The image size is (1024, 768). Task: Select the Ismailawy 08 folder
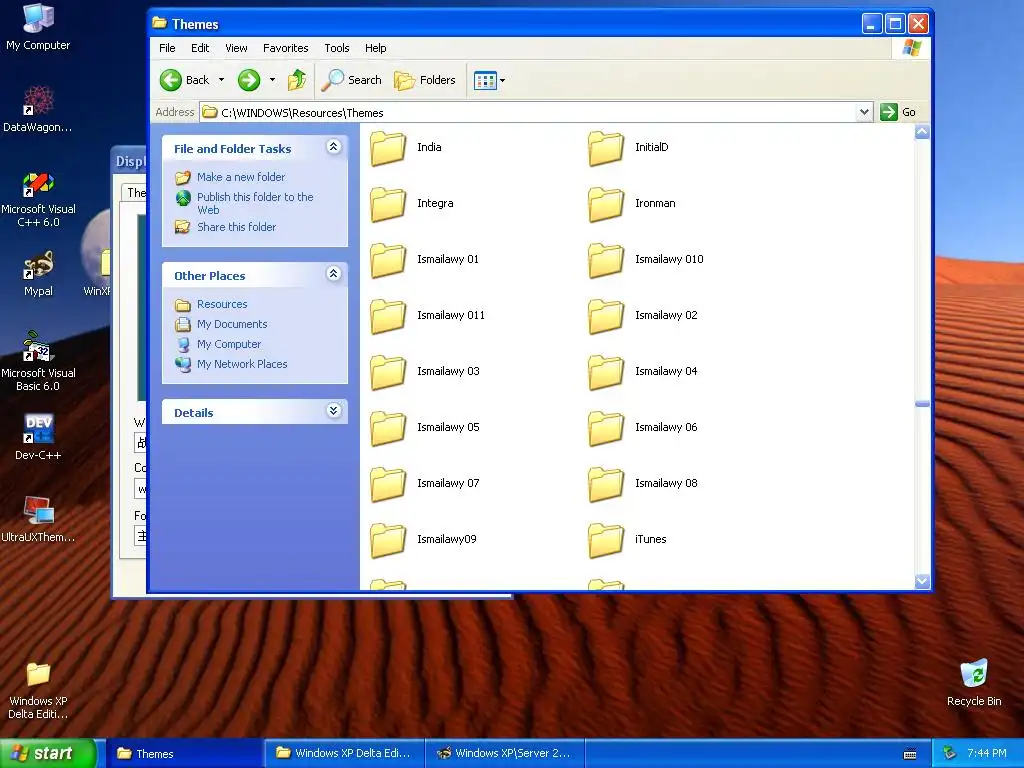pyautogui.click(x=643, y=485)
